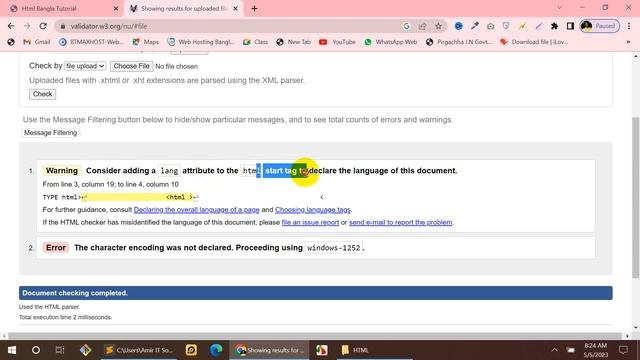Open YouTube bookmark
Image resolution: width=640 pixels, height=360 pixels.
coord(337,42)
